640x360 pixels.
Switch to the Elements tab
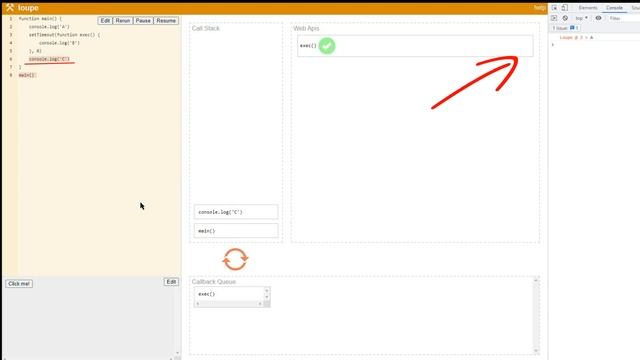[588, 8]
